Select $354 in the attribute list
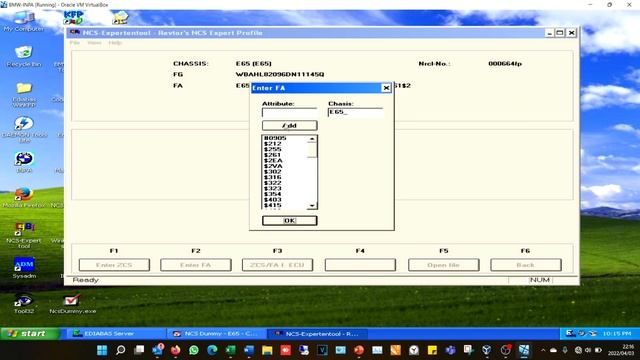Image resolution: width=640 pixels, height=360 pixels. point(273,194)
